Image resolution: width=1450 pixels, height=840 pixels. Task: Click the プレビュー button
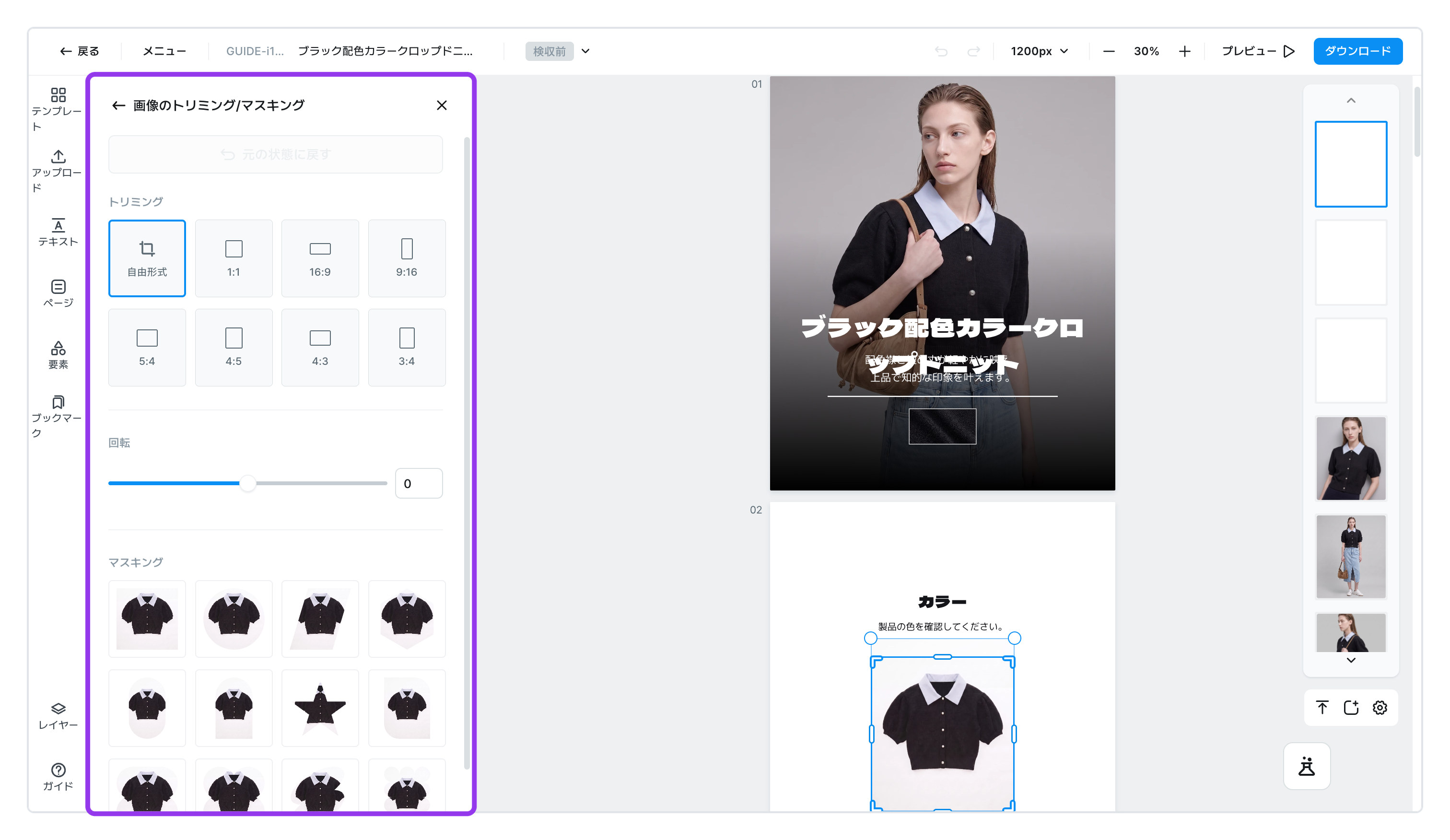pyautogui.click(x=1258, y=51)
